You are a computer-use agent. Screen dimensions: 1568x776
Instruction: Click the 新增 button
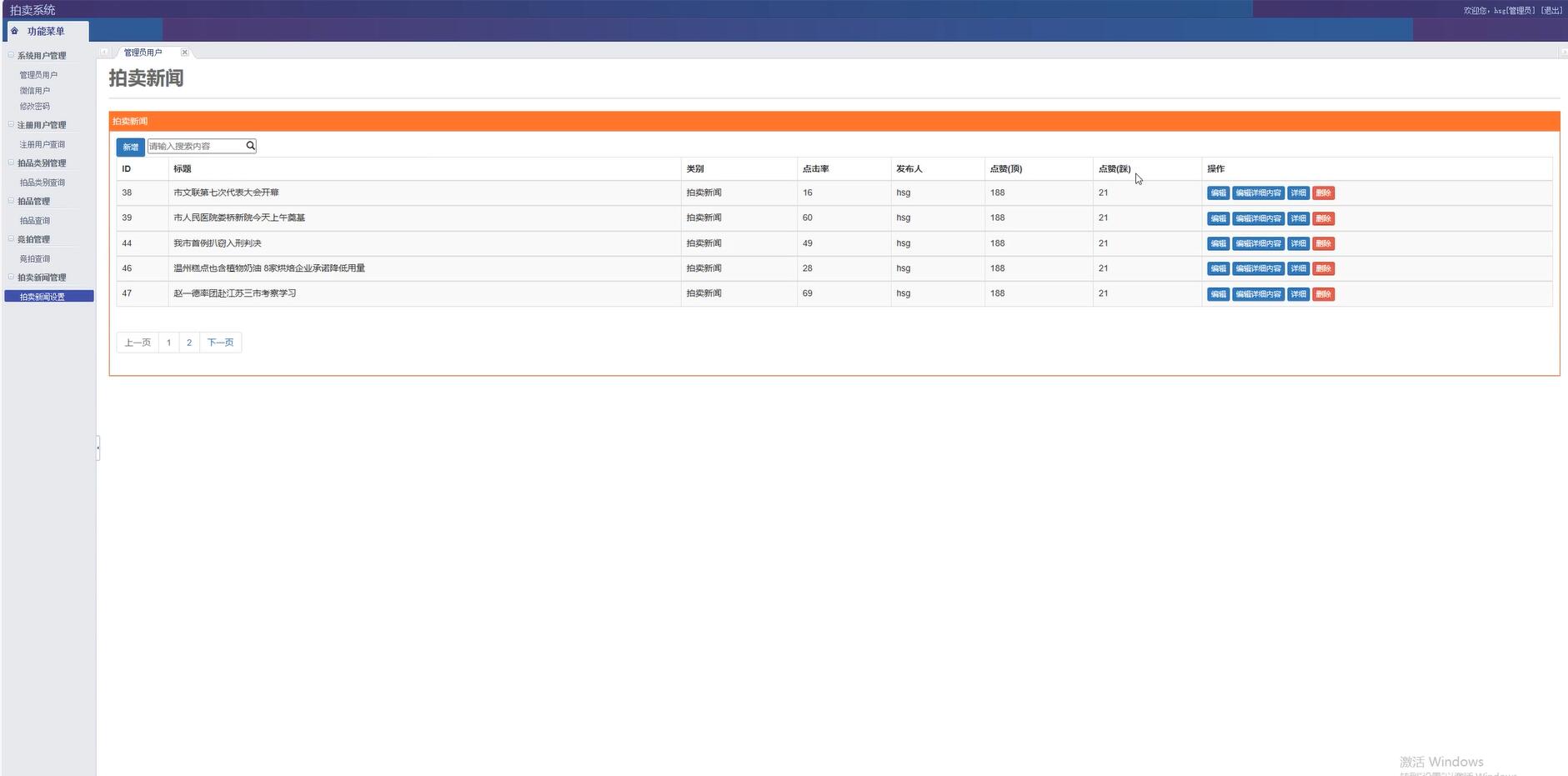point(131,147)
